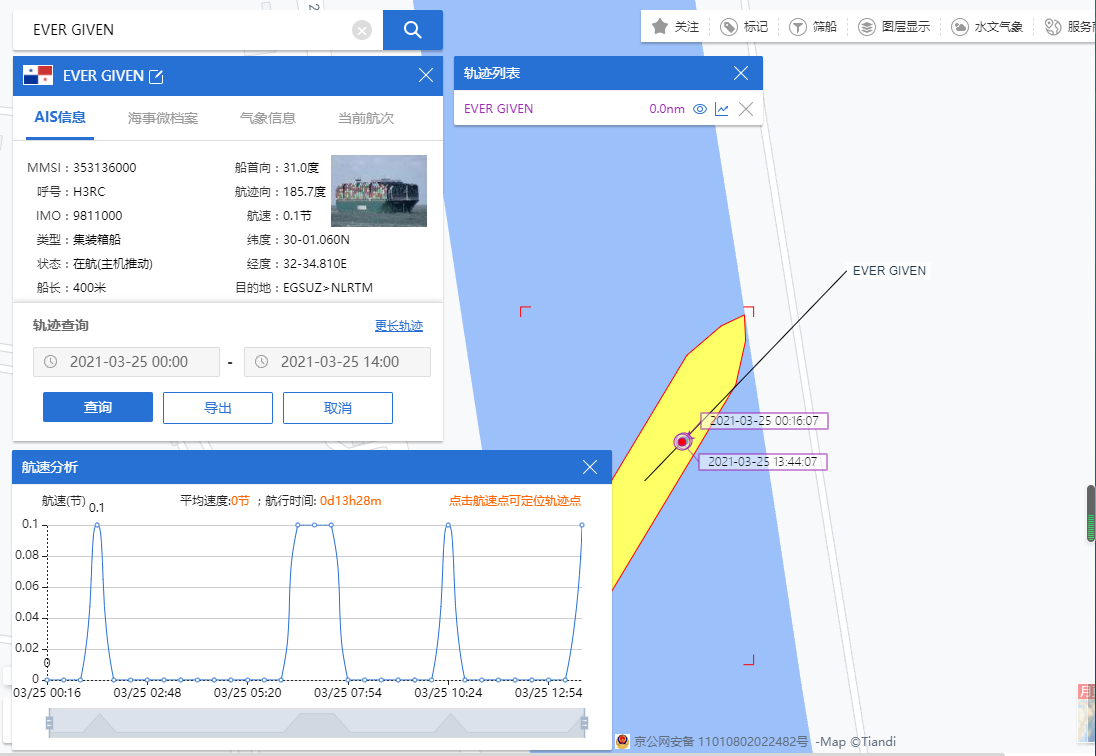
Task: Switch to the 气象信息 tab
Action: (268, 118)
